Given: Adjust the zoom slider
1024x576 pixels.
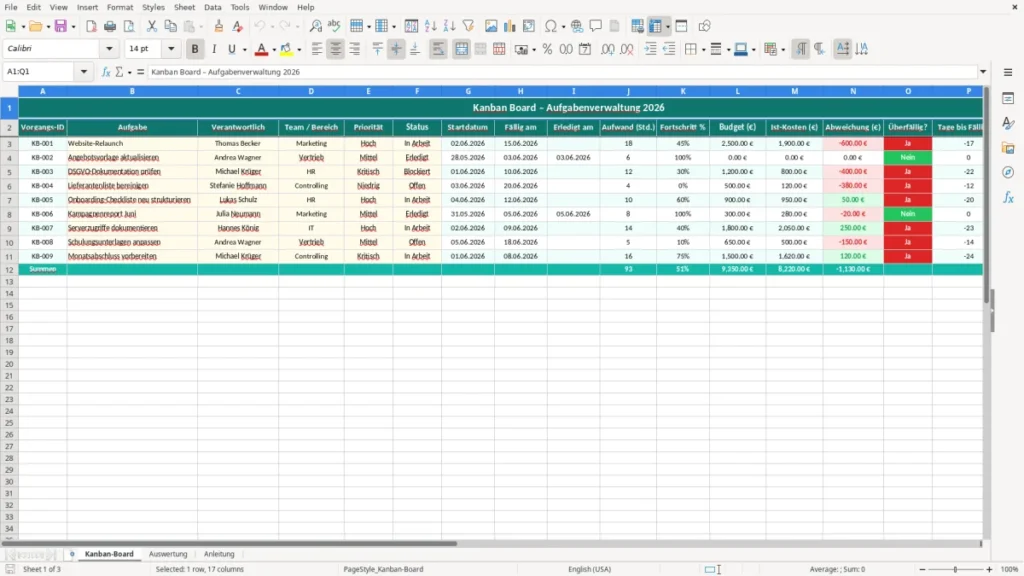Looking at the screenshot, I should [955, 569].
